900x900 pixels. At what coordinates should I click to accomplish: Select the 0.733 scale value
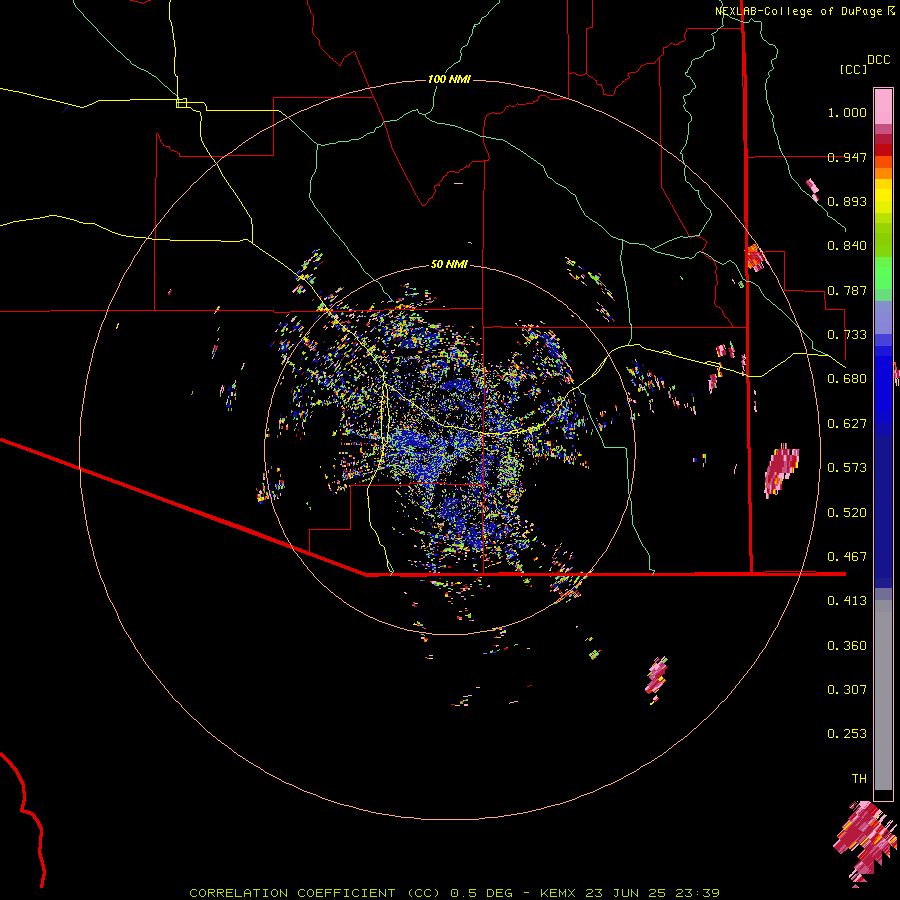(847, 335)
